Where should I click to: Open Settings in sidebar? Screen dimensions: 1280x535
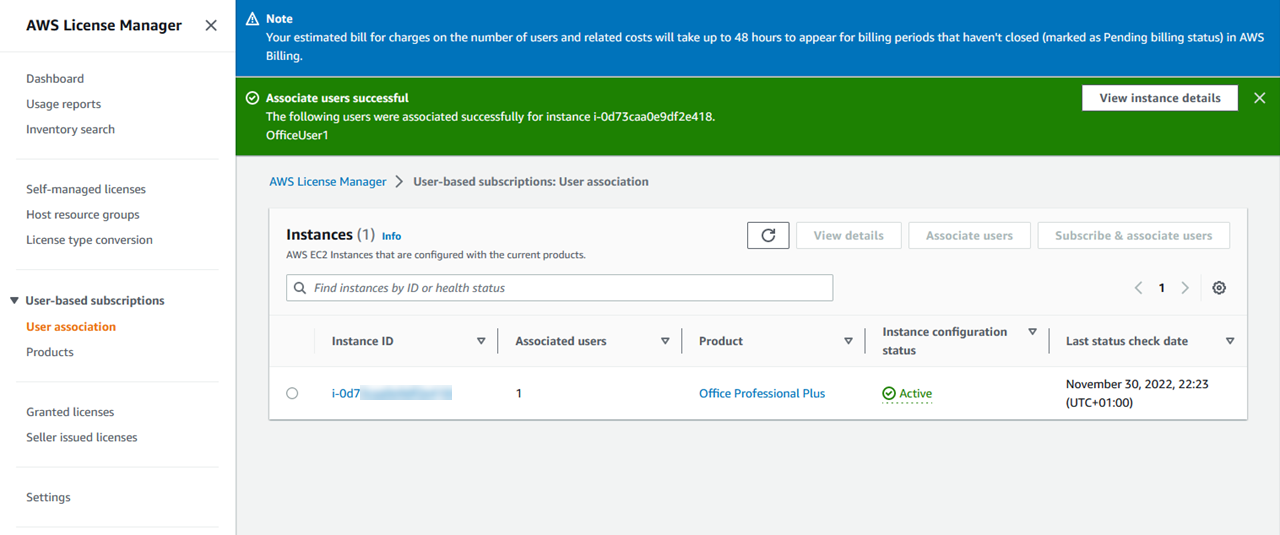48,497
